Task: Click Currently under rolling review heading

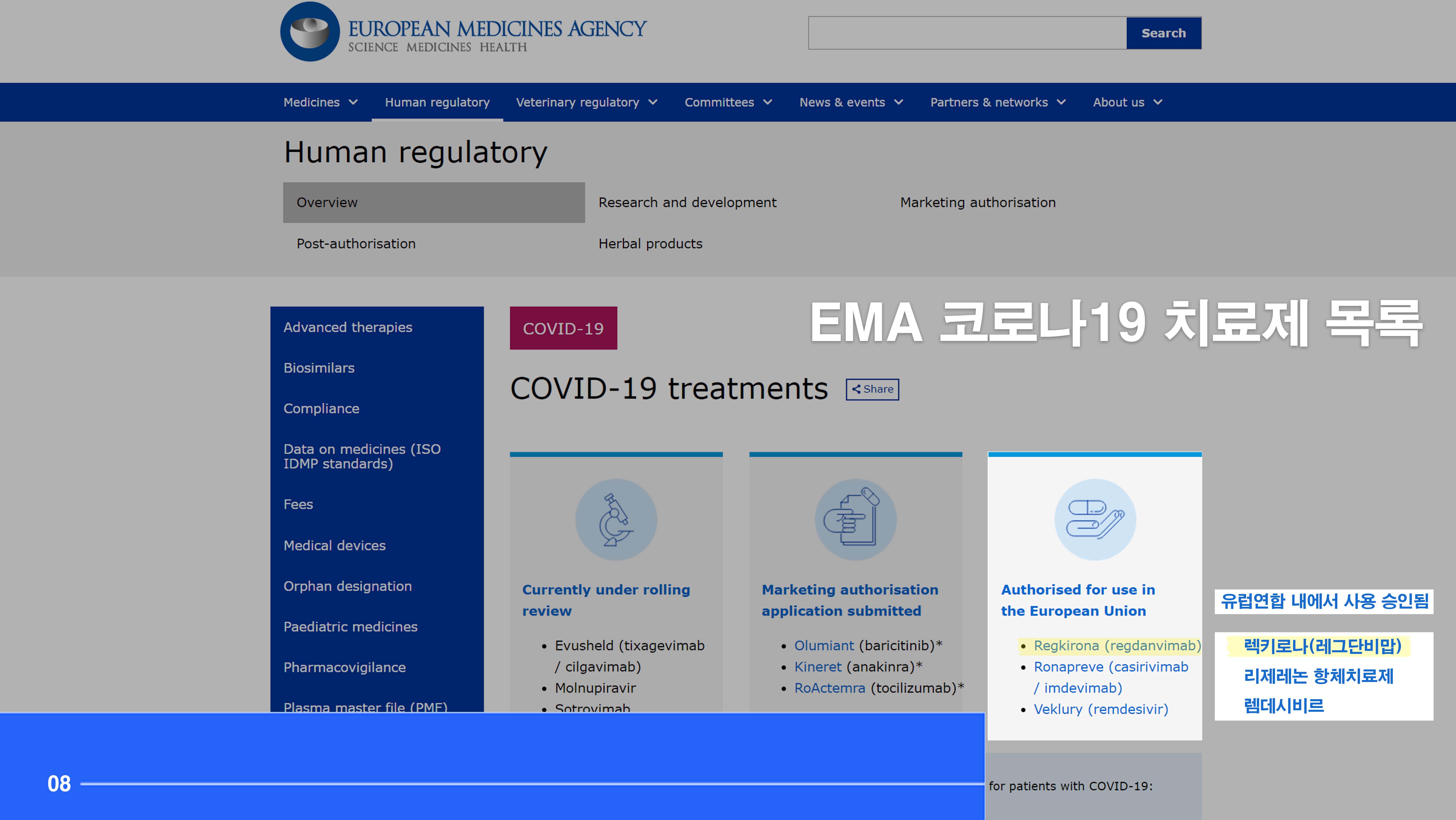Action: pyautogui.click(x=606, y=600)
